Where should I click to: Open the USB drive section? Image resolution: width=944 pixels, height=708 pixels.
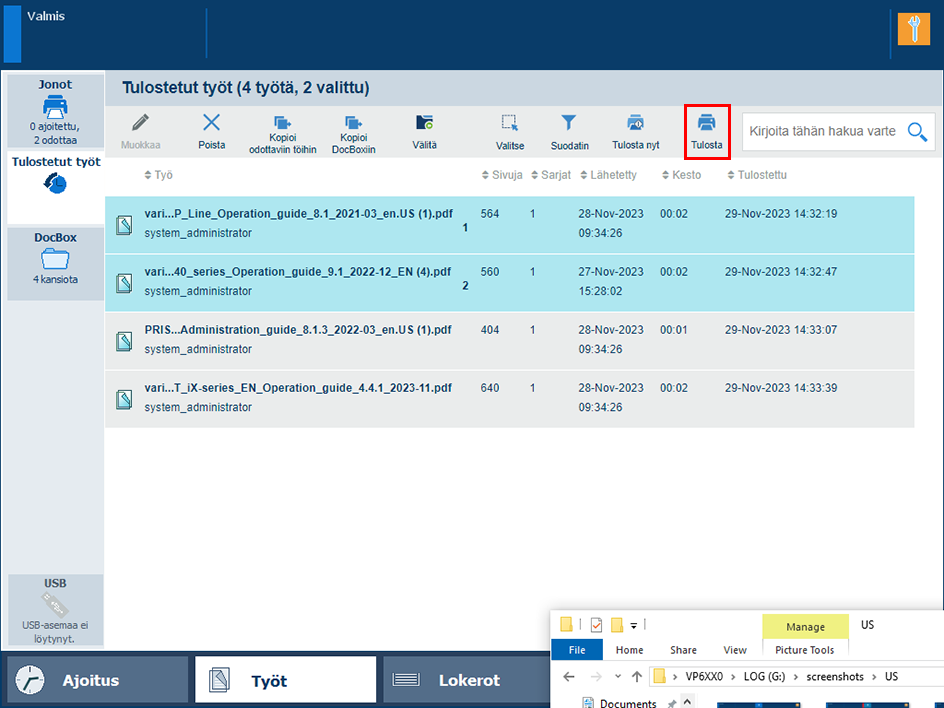55,610
